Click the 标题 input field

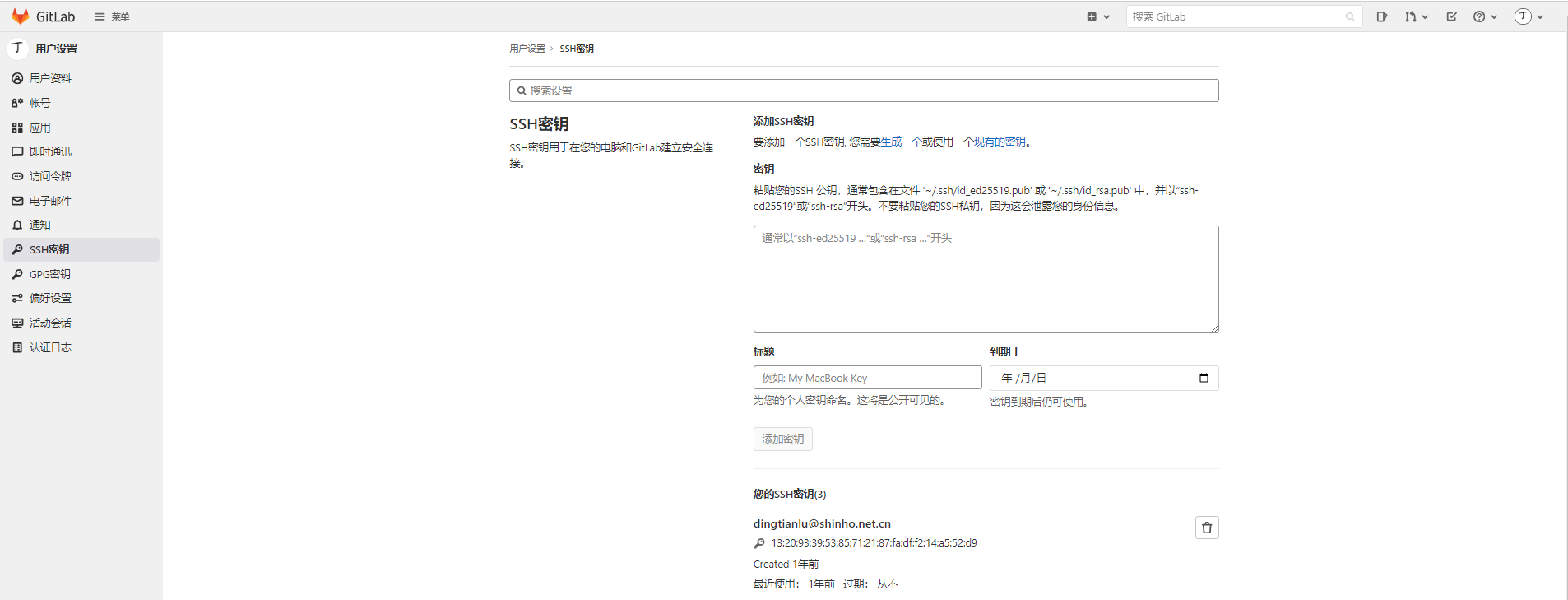pyautogui.click(x=867, y=378)
